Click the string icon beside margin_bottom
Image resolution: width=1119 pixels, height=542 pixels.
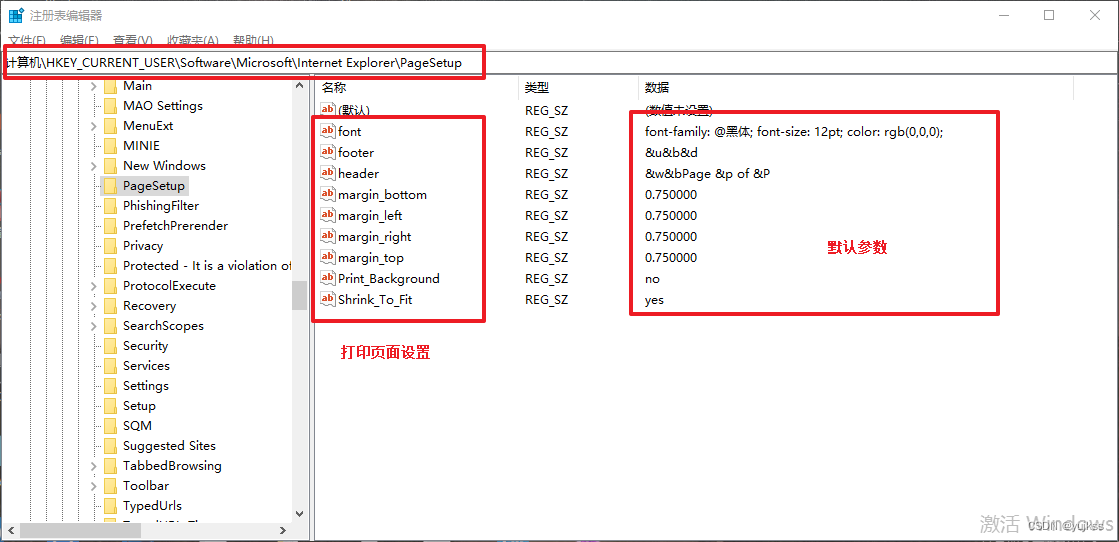pos(328,194)
